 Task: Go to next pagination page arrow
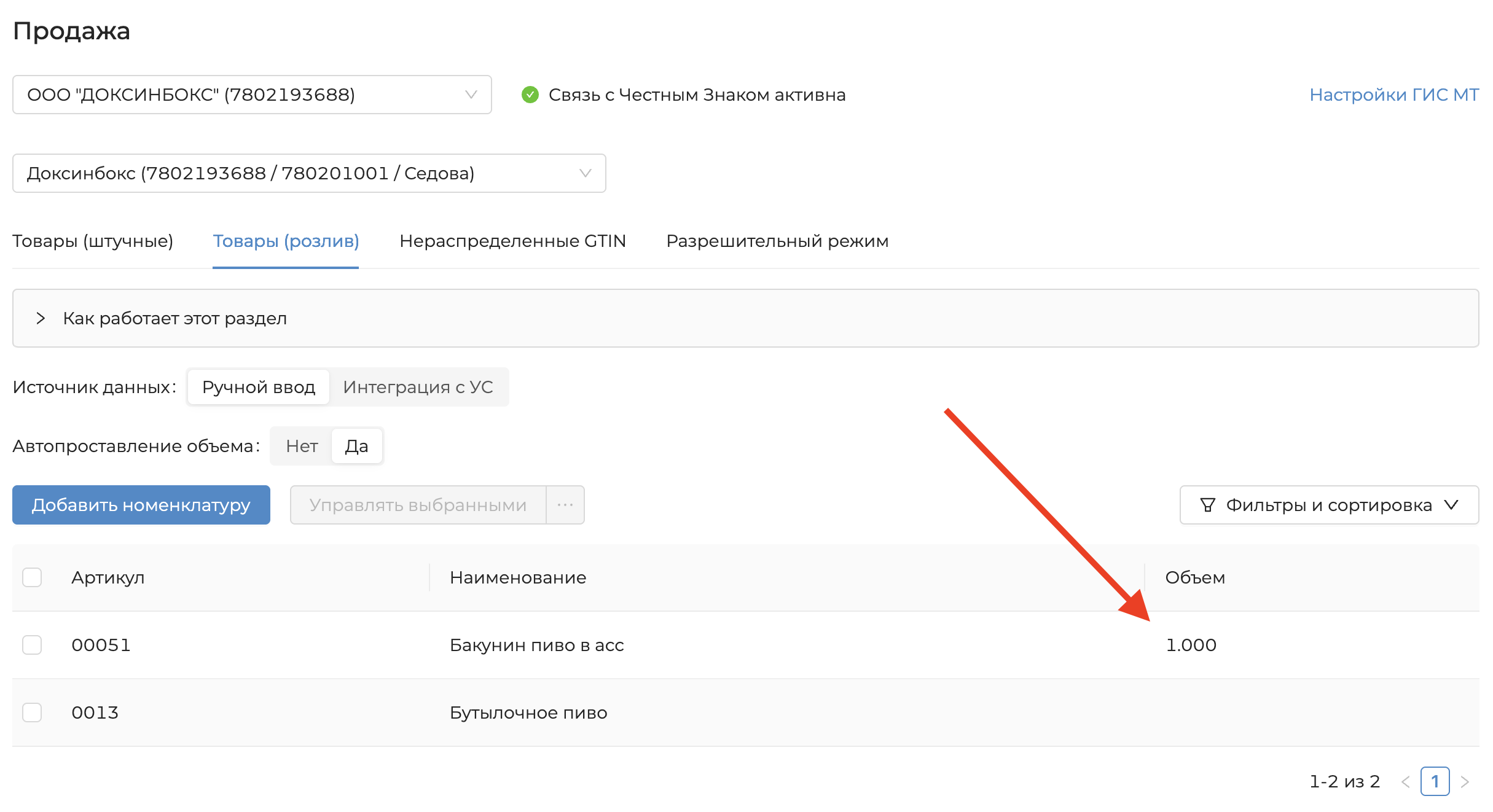coord(1465,781)
